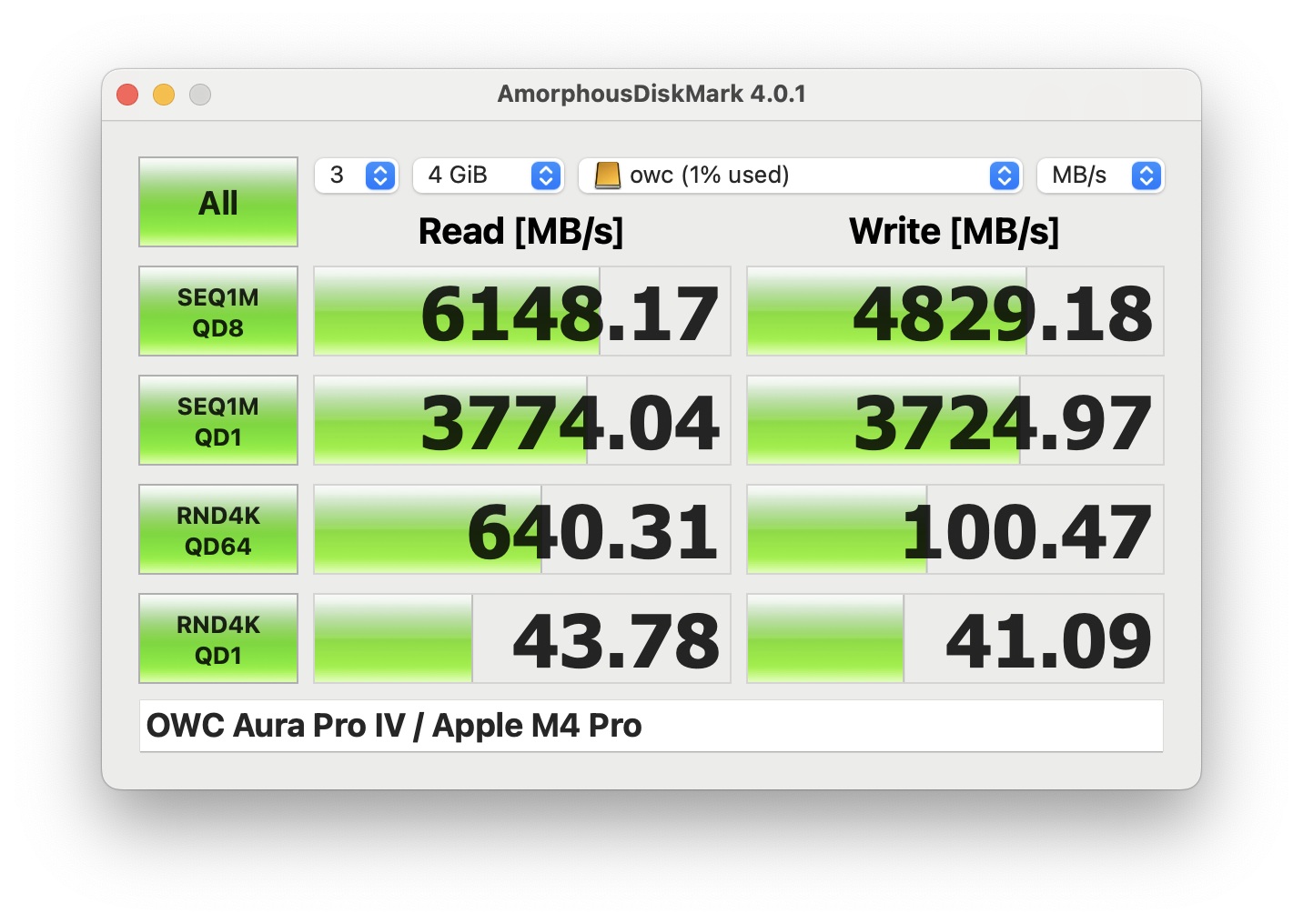This screenshot has height=924, width=1303.
Task: Click the 4829.18 write result
Action: tap(955, 311)
